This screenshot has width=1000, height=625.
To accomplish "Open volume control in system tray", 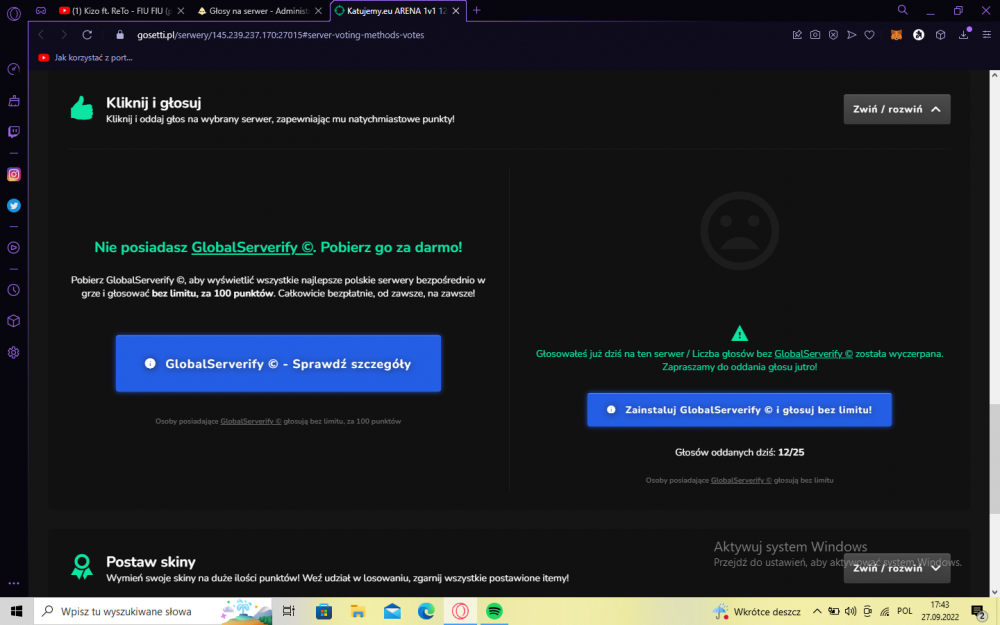I will point(850,611).
